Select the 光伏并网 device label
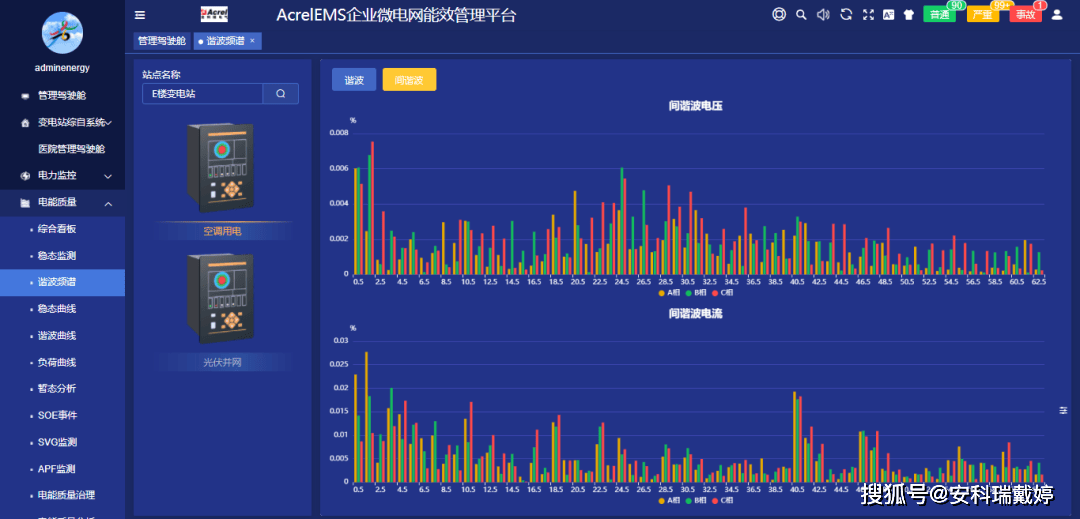 [x=222, y=362]
